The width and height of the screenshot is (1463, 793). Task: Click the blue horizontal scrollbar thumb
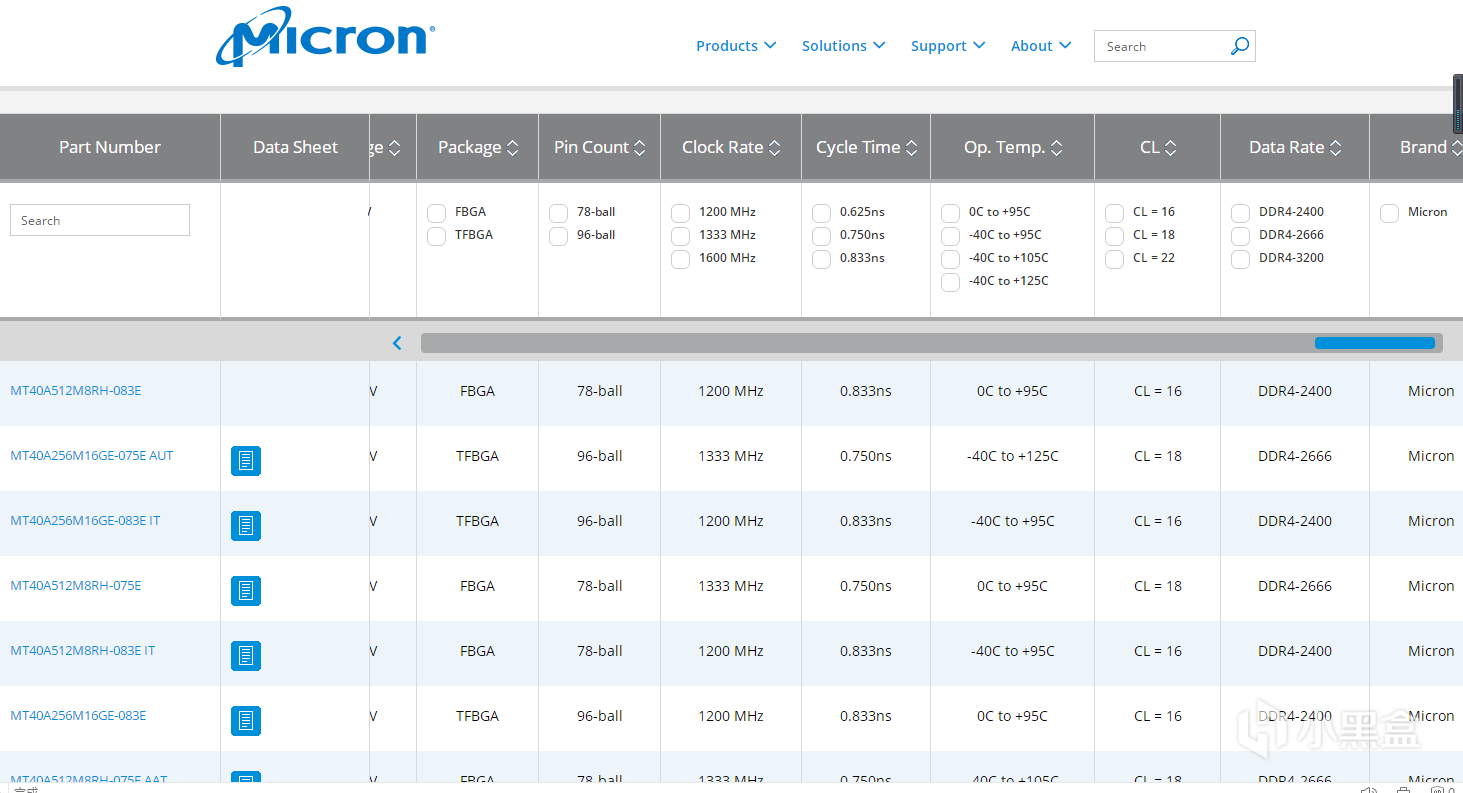[1374, 343]
